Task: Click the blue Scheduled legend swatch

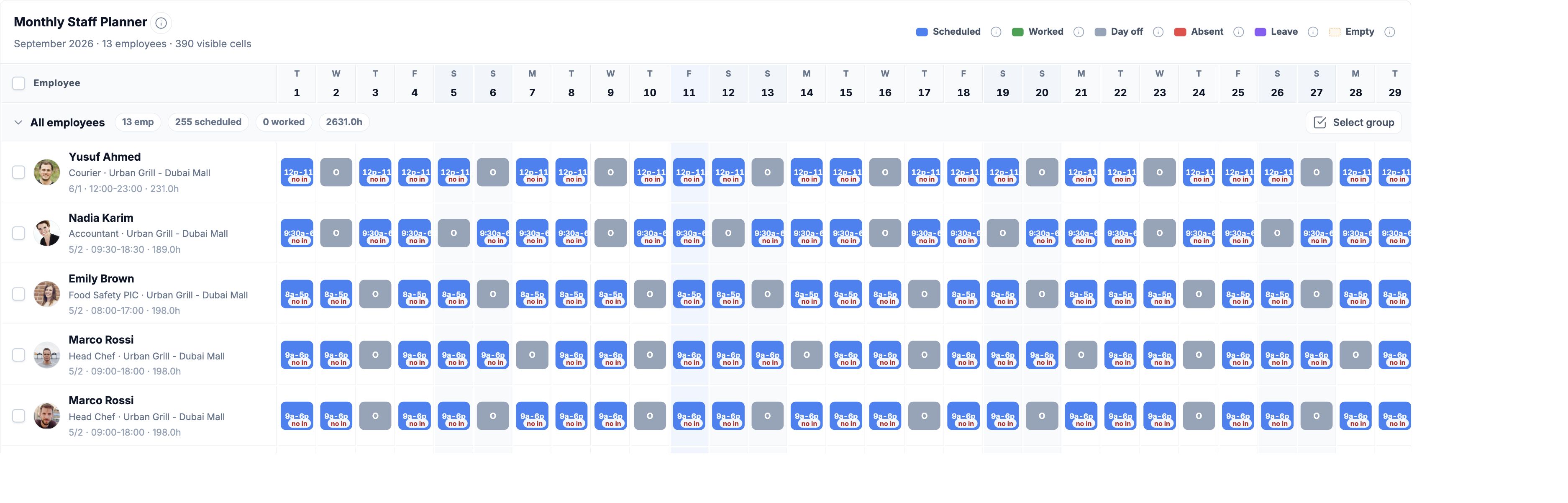Action: pyautogui.click(x=922, y=32)
